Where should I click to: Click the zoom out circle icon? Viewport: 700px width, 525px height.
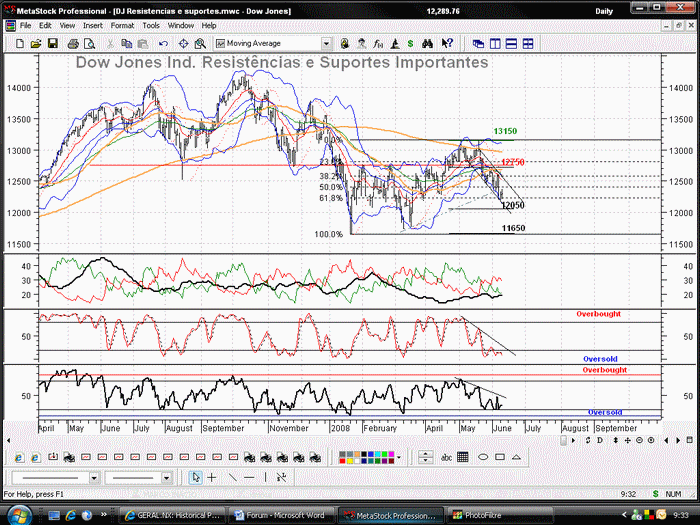[x=639, y=441]
